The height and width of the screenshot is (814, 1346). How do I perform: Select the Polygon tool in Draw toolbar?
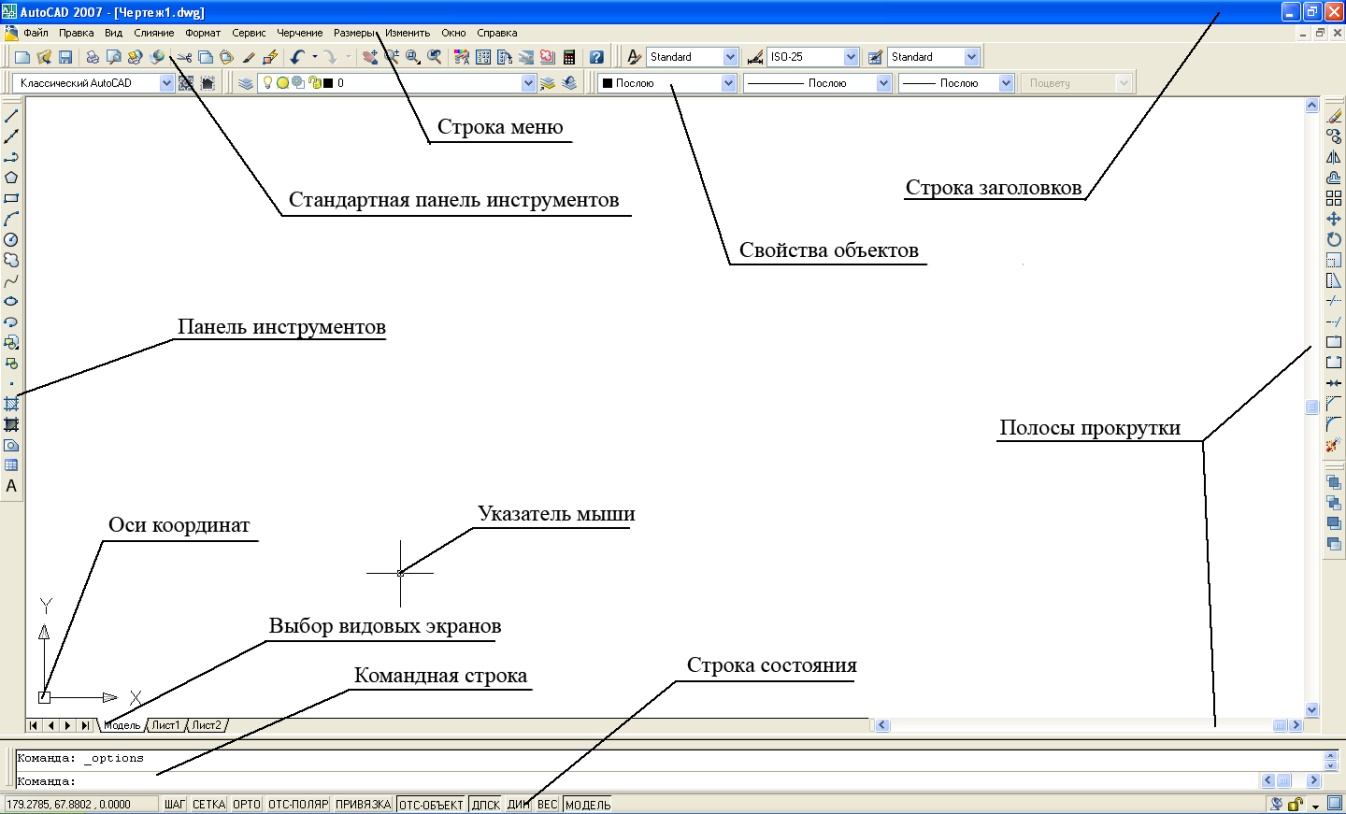click(x=12, y=177)
